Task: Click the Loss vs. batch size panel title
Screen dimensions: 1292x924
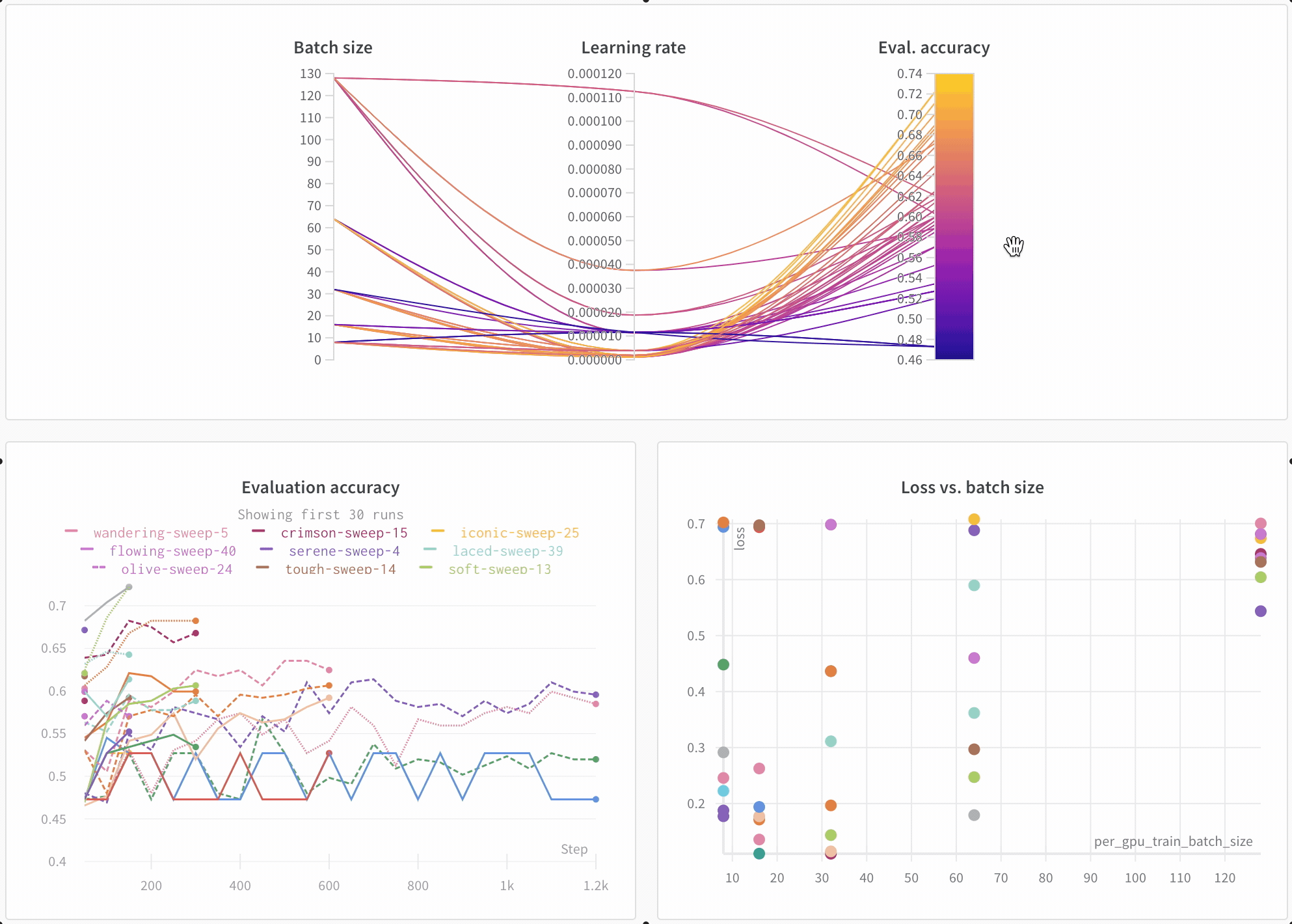Action: point(972,487)
